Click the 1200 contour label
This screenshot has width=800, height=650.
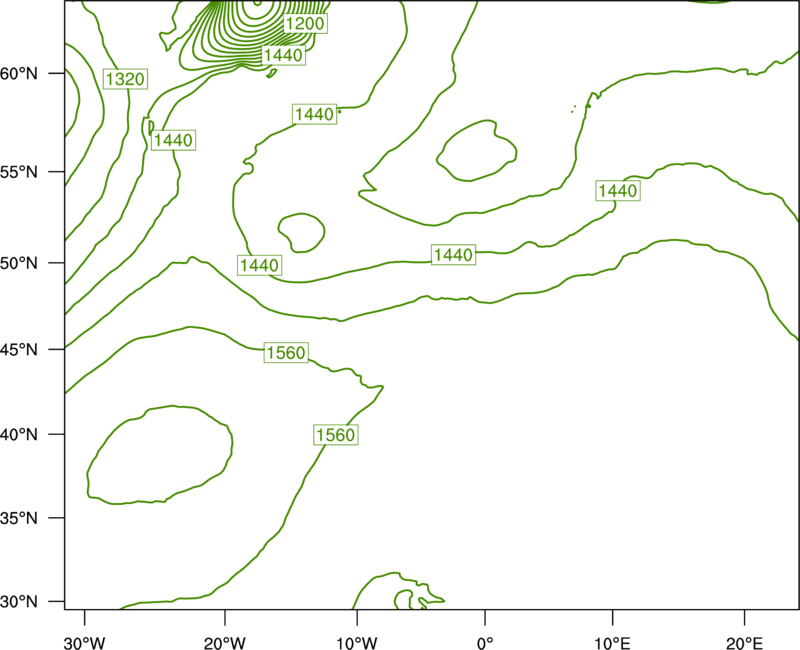(305, 23)
